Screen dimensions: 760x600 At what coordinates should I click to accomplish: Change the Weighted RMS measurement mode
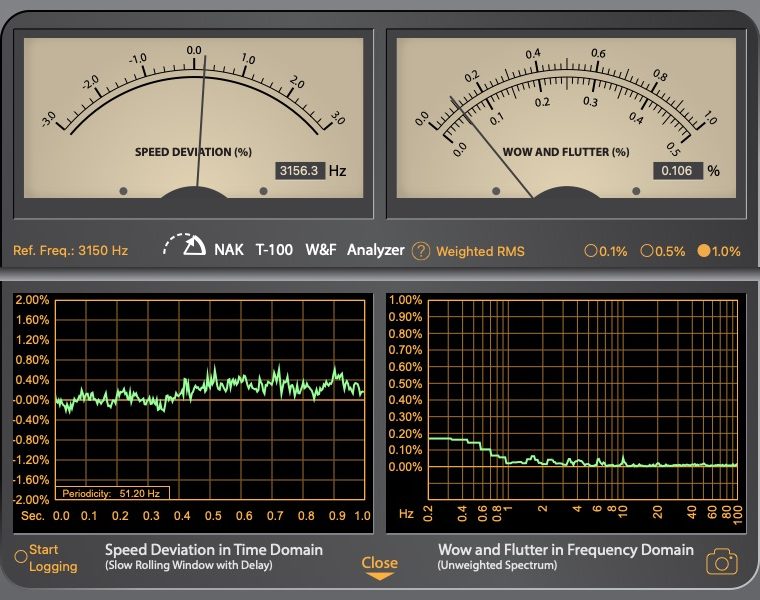480,251
